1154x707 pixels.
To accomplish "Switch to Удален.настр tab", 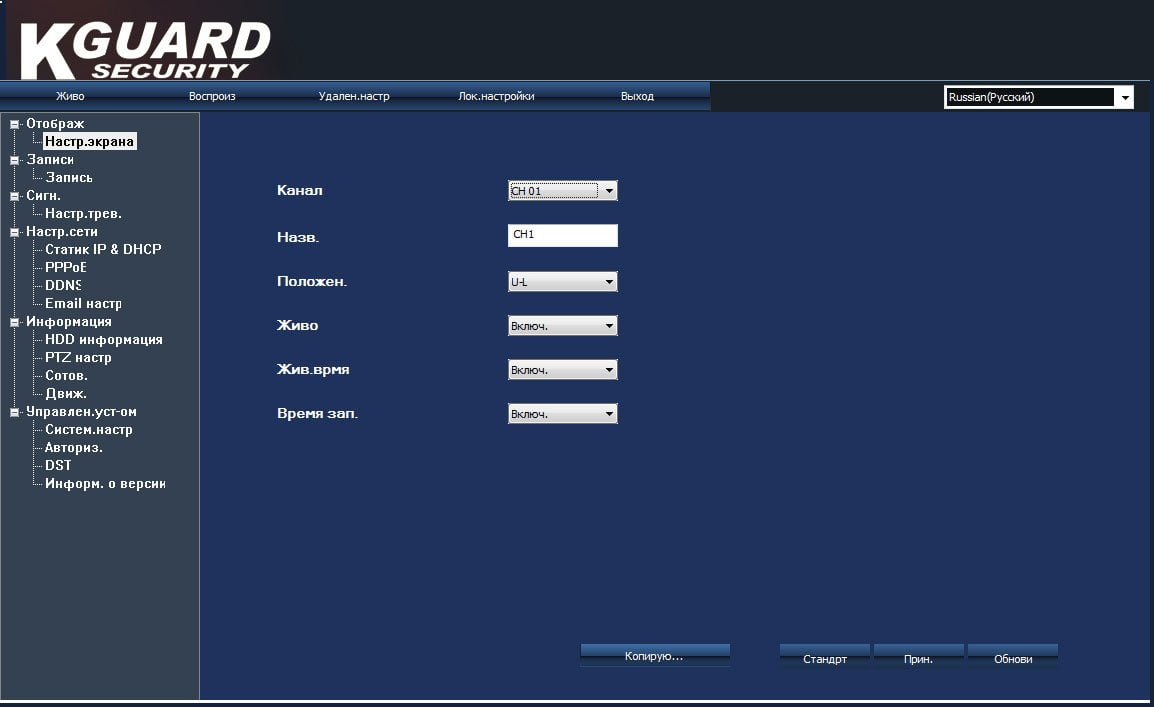I will click(354, 96).
